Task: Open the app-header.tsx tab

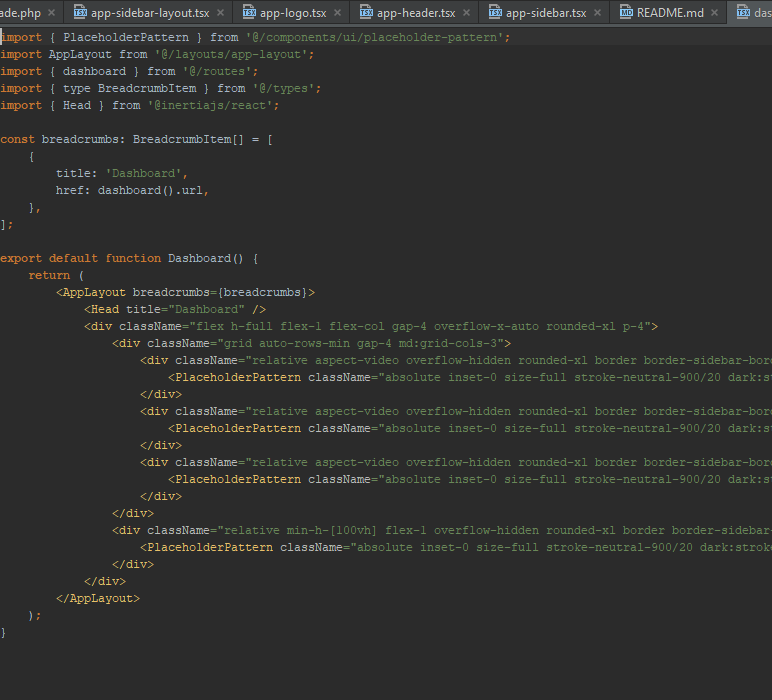Action: pyautogui.click(x=416, y=13)
